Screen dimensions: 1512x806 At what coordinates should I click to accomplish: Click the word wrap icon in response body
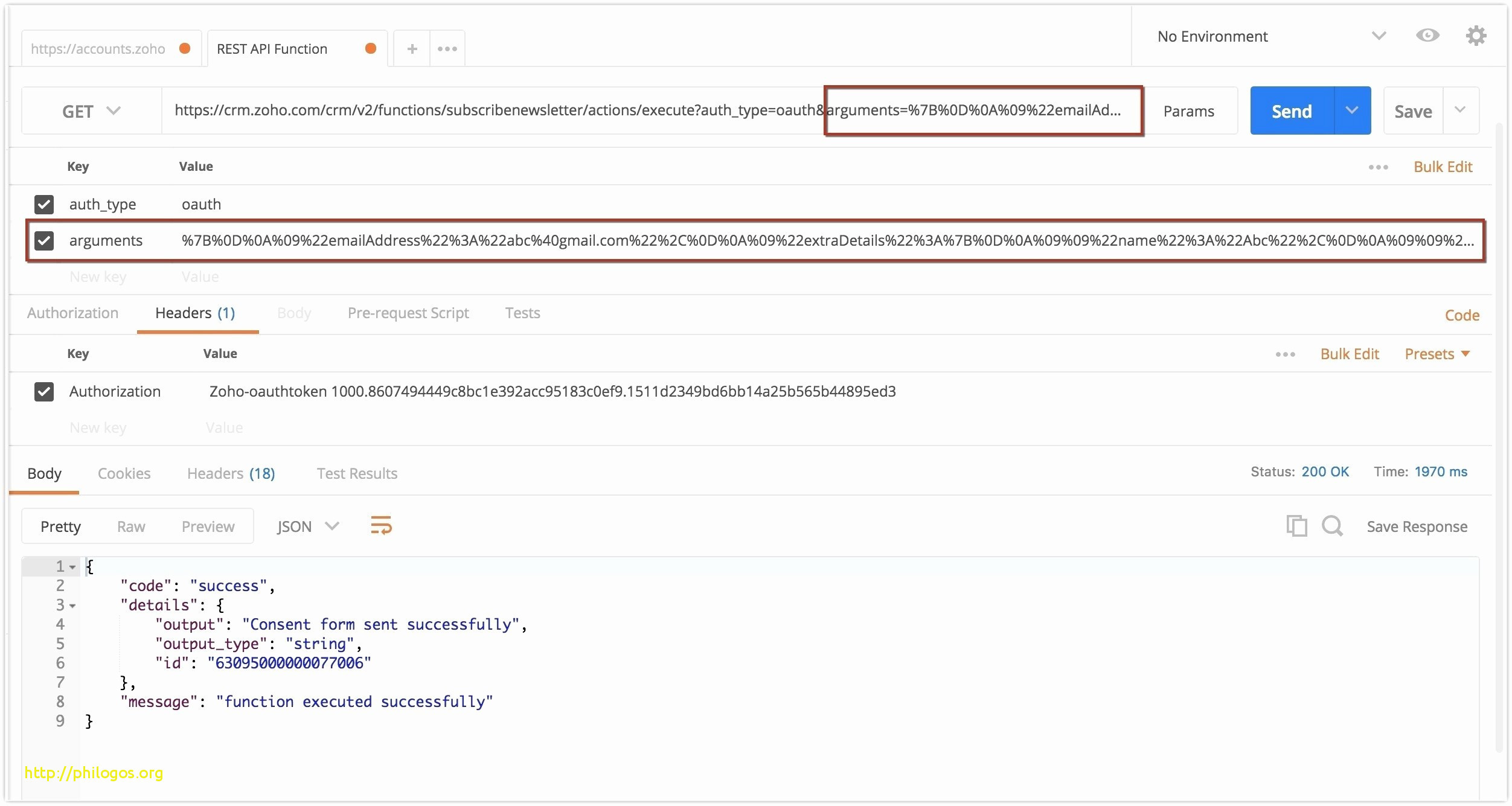[380, 525]
